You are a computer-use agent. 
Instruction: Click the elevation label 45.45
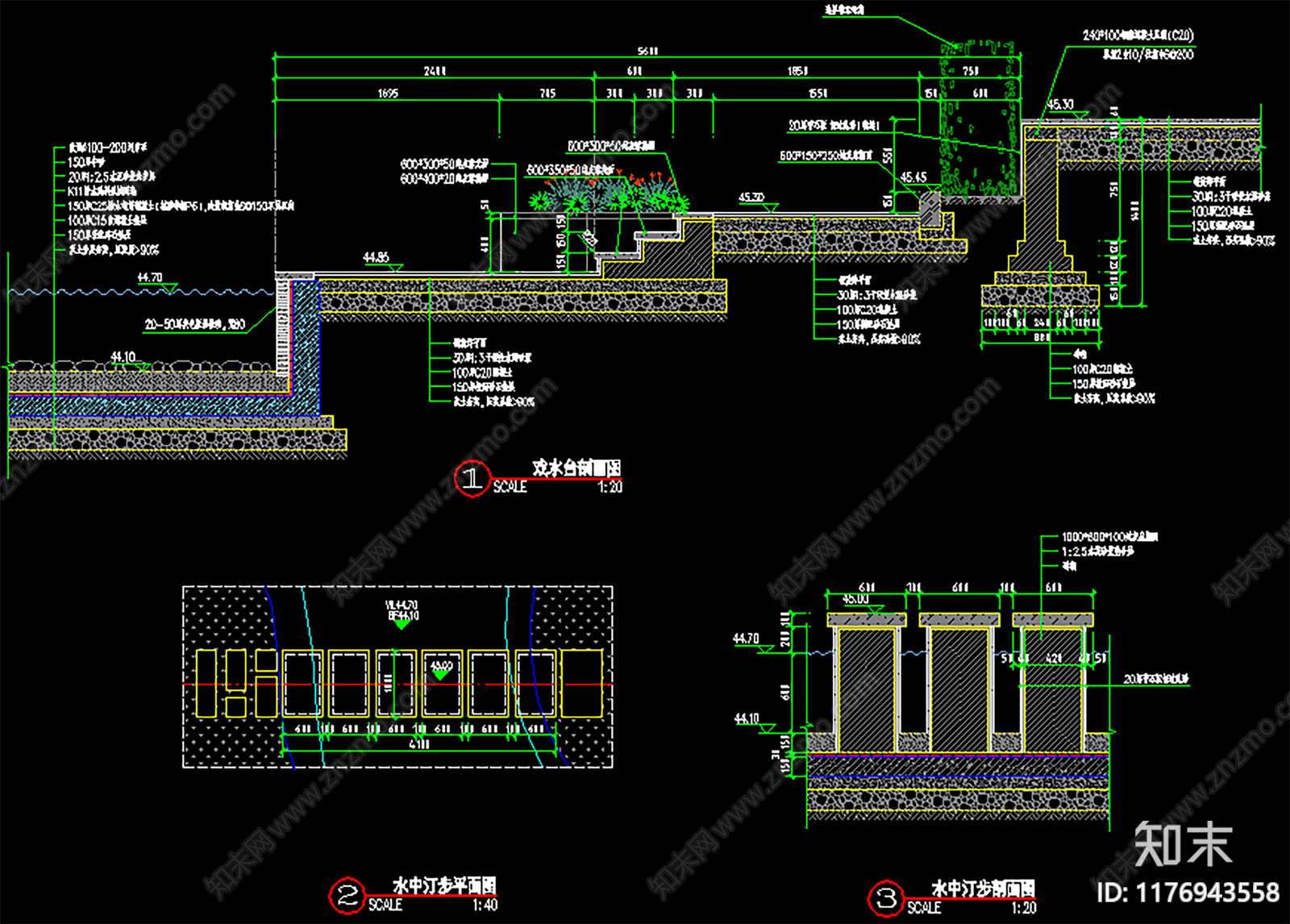point(913,177)
